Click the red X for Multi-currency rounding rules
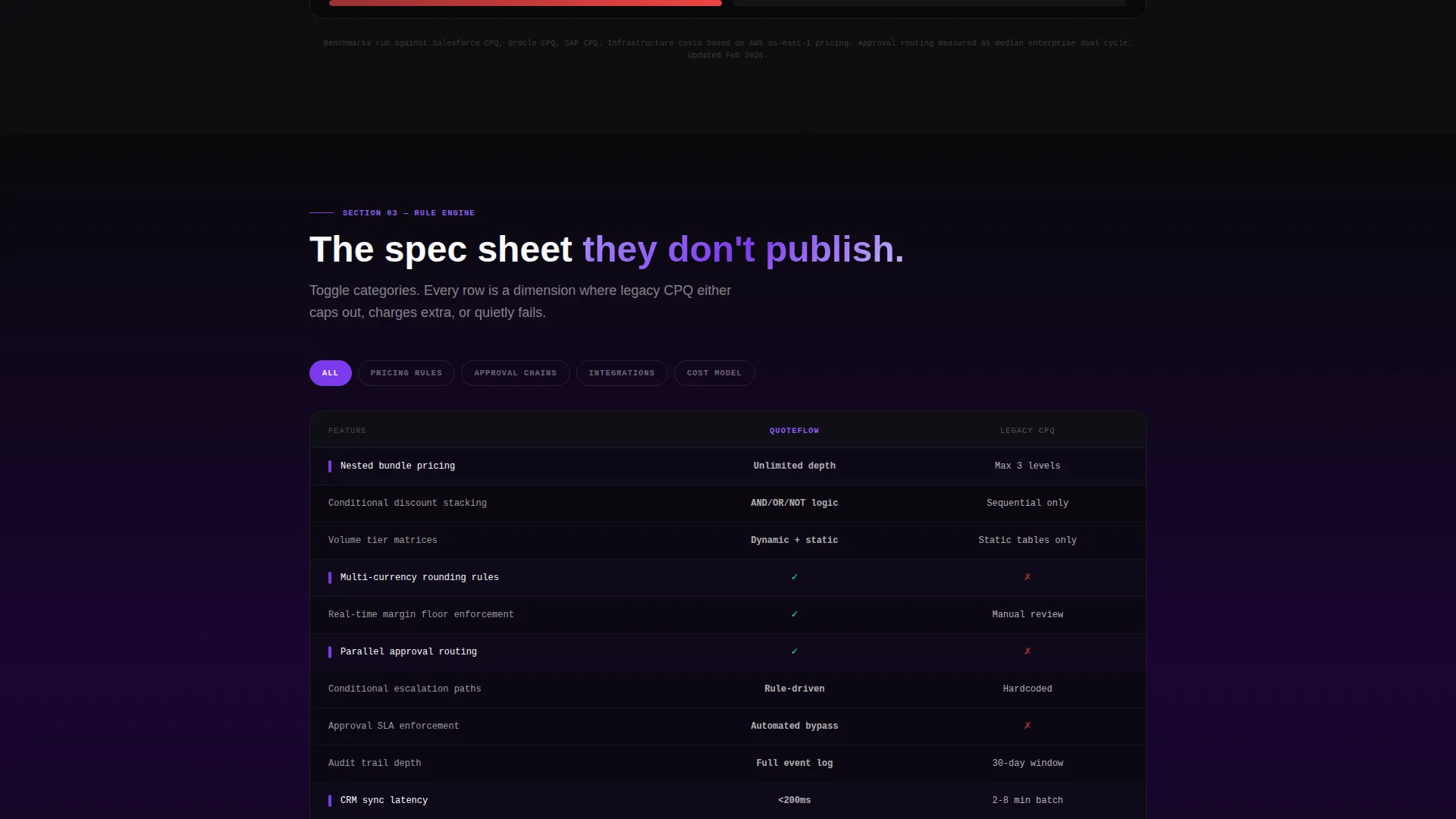1456x819 pixels. point(1028,577)
